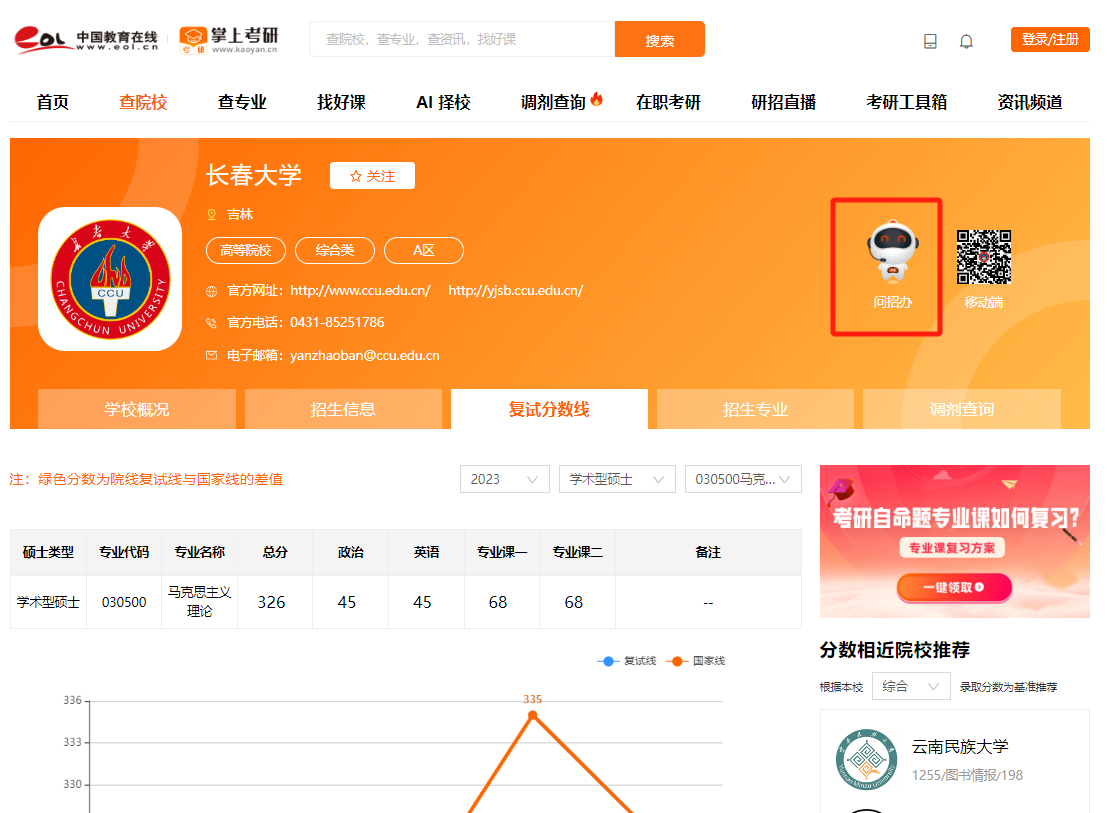The height and width of the screenshot is (813, 1107).
Task: Open the 学术型硕士 degree type dropdown
Action: pyautogui.click(x=617, y=479)
